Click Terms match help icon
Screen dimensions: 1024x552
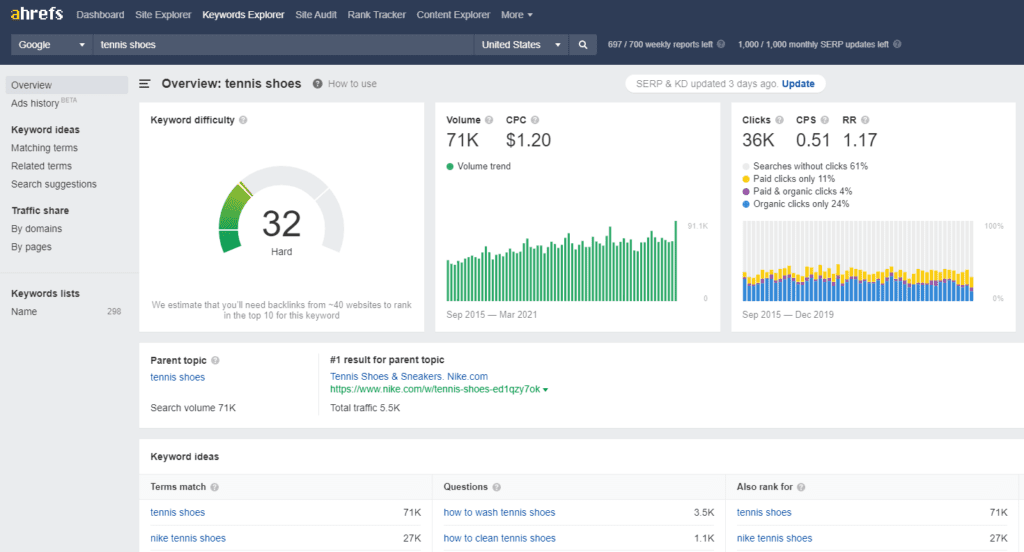click(x=214, y=487)
